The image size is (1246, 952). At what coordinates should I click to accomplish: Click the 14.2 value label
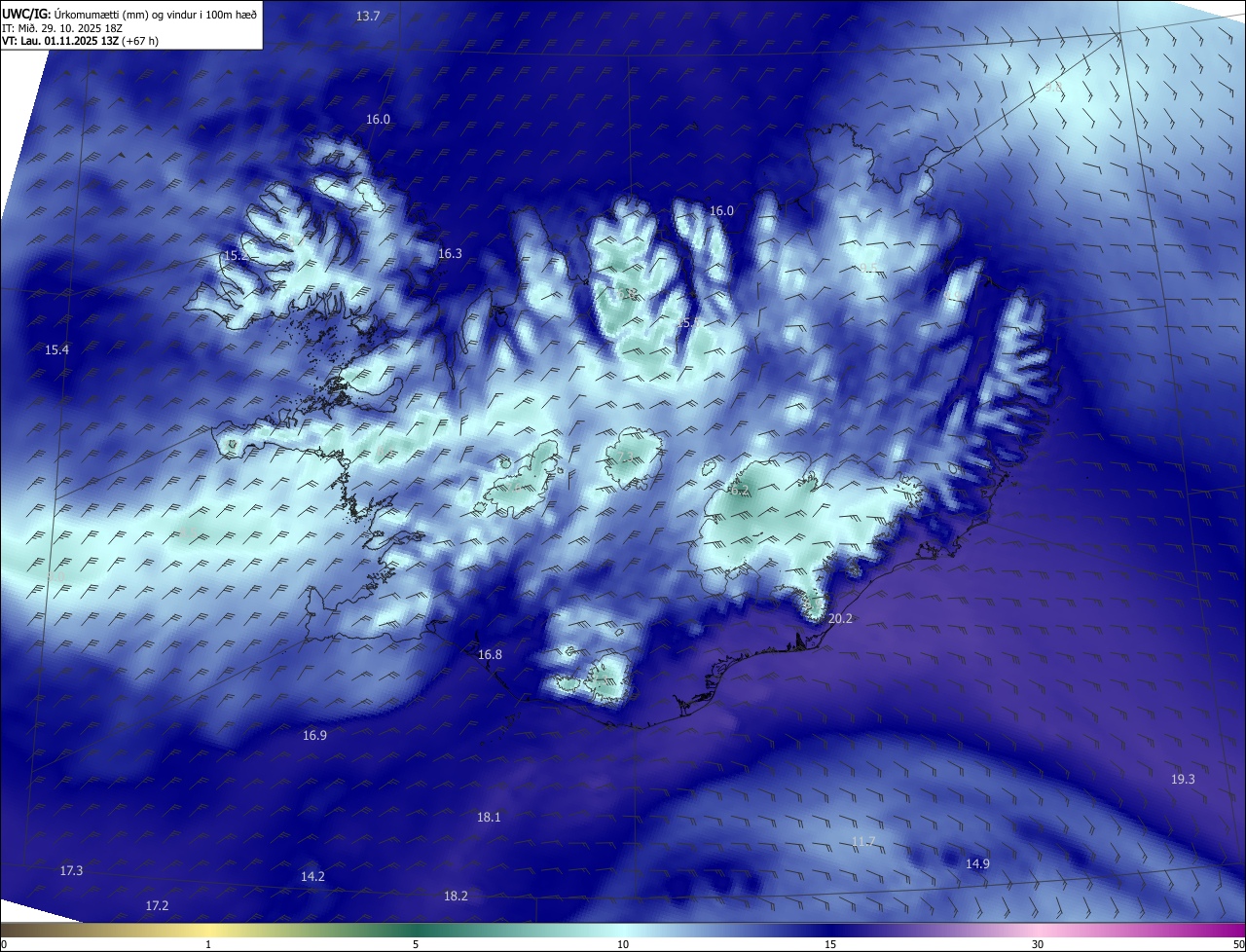[x=312, y=876]
